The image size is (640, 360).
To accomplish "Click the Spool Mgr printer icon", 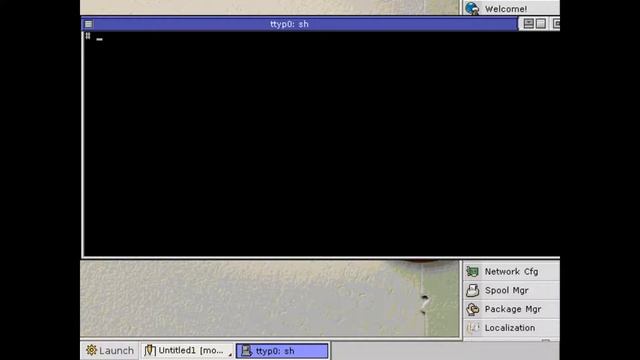I will [x=473, y=290].
